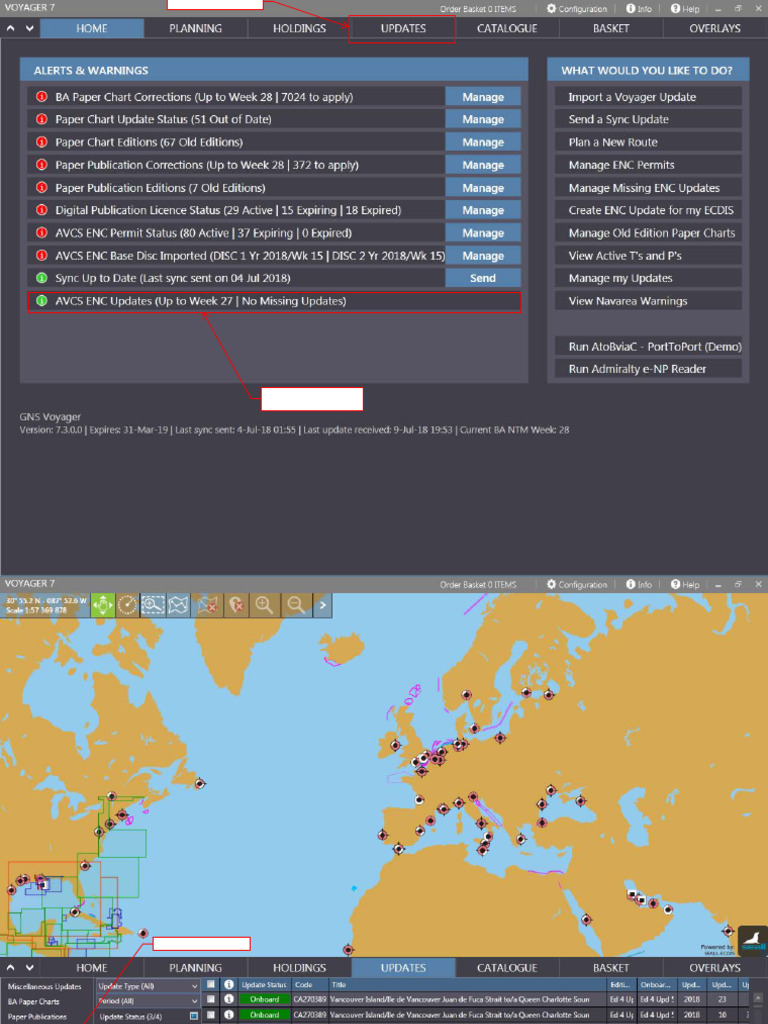
Task: Click Import a Voyager Update
Action: (x=648, y=97)
